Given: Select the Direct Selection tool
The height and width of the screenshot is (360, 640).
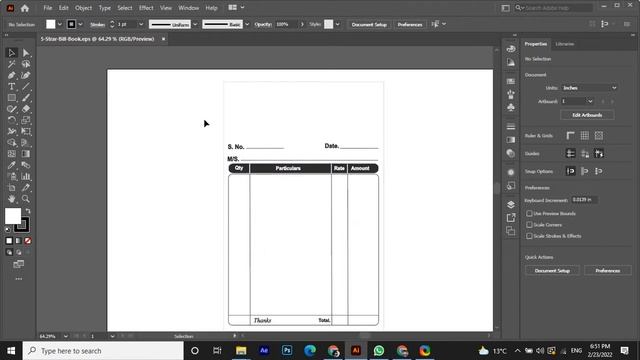Looking at the screenshot, I should tap(26, 53).
